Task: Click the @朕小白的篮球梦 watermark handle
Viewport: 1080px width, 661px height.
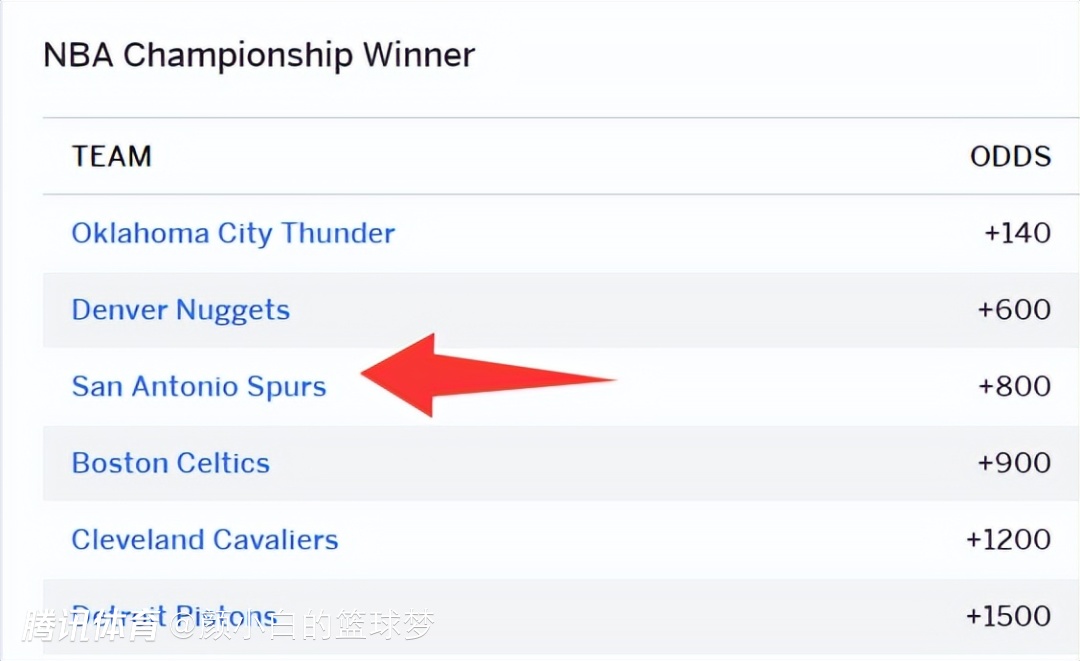Action: [300, 626]
